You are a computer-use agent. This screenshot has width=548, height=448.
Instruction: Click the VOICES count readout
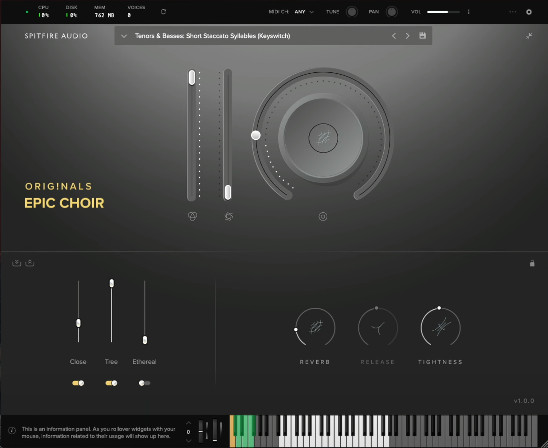click(x=136, y=12)
